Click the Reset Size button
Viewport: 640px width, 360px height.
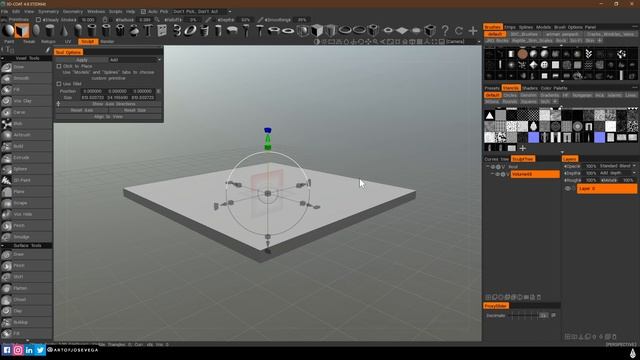[135, 110]
